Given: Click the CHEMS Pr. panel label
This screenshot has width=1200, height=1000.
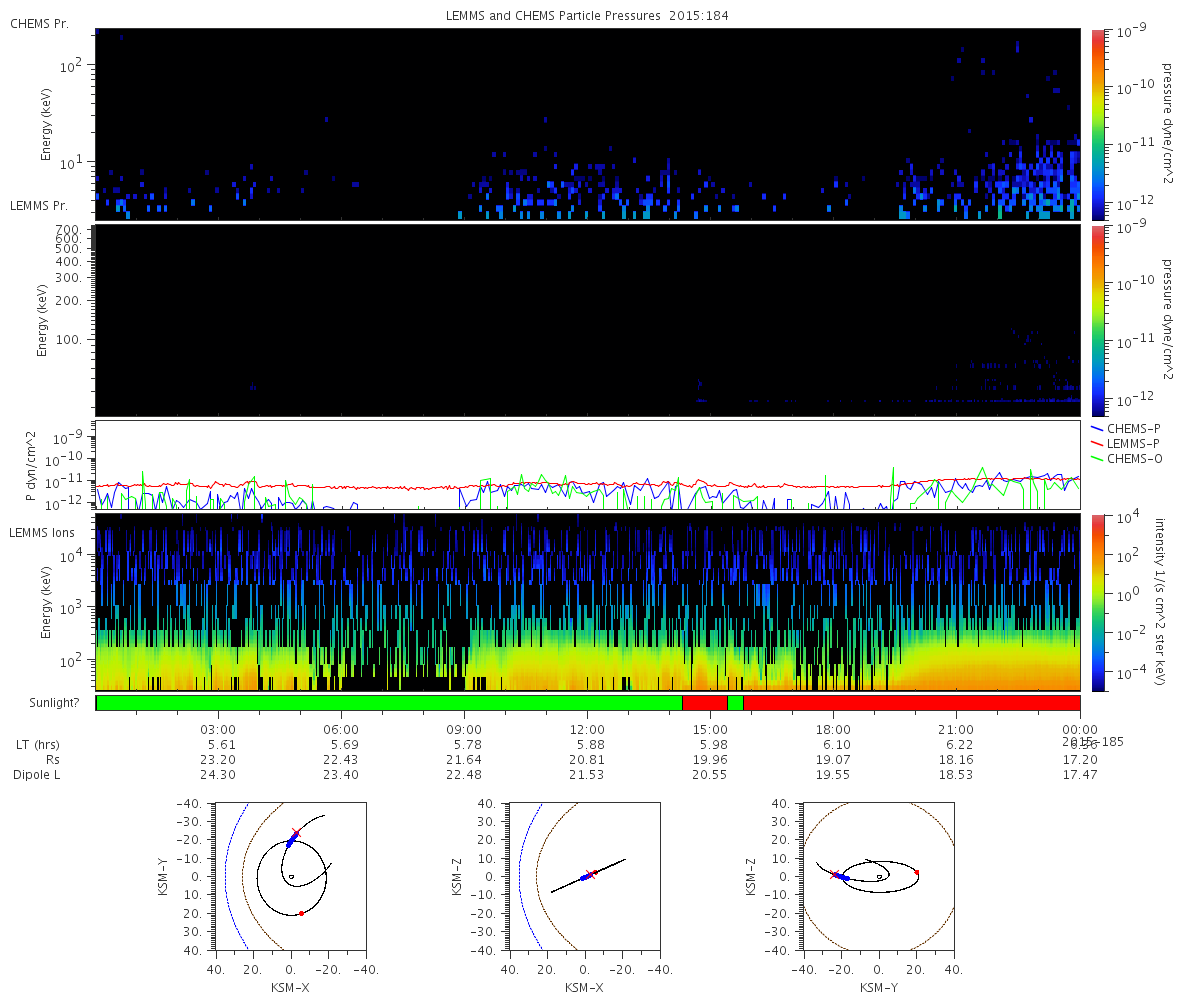Looking at the screenshot, I should pyautogui.click(x=39, y=23).
